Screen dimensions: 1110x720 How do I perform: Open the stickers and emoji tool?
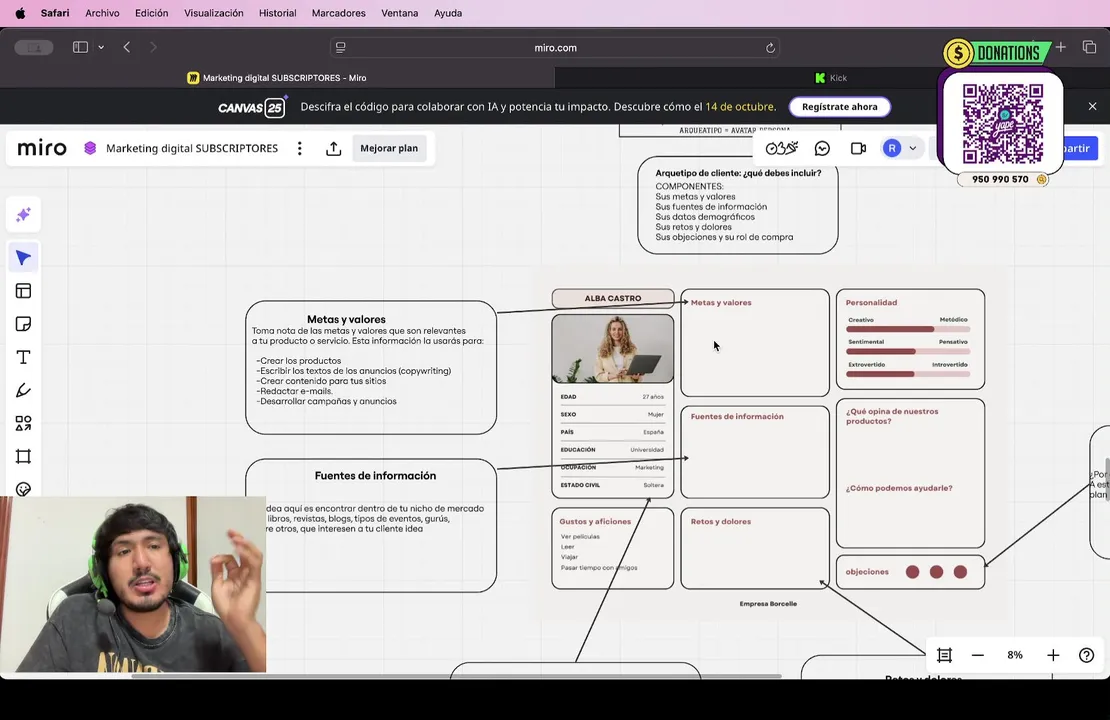23,488
